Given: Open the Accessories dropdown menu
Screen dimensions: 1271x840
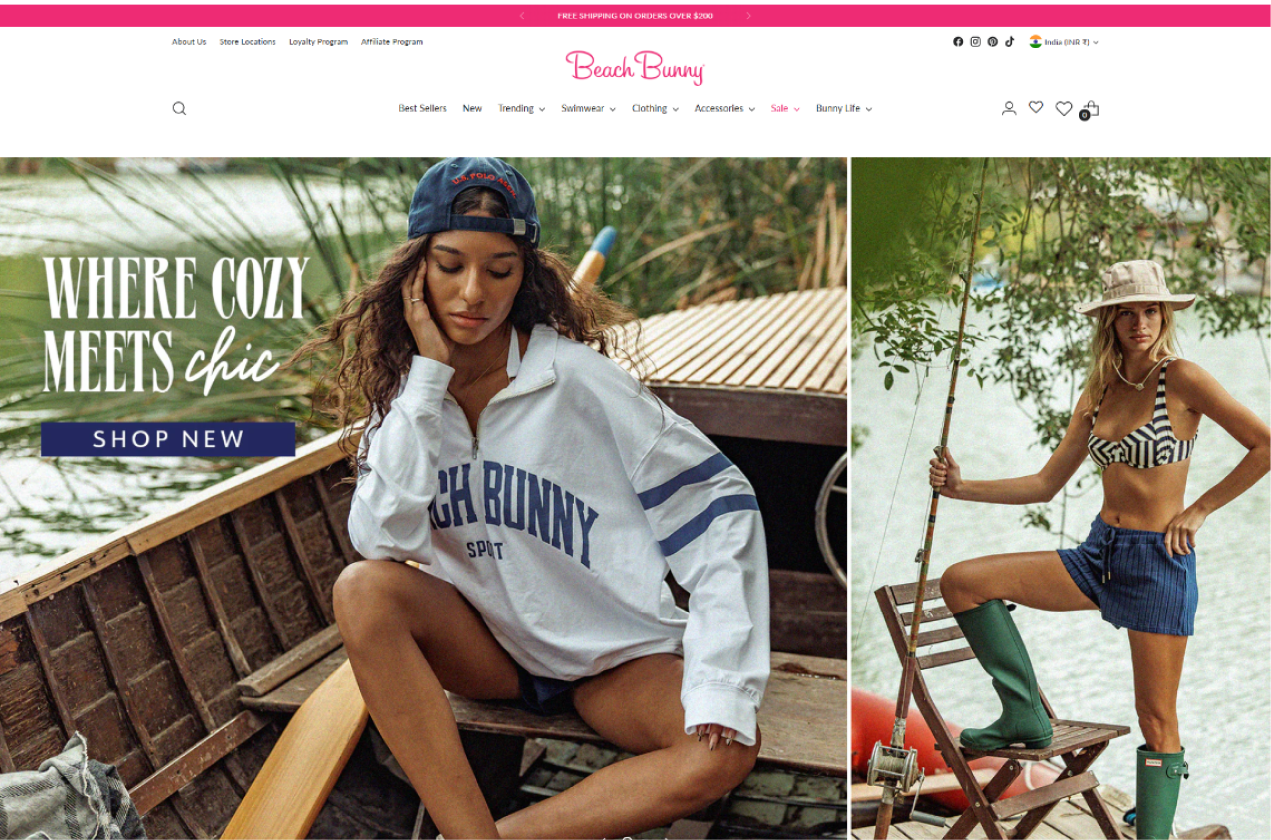Looking at the screenshot, I should [x=724, y=108].
